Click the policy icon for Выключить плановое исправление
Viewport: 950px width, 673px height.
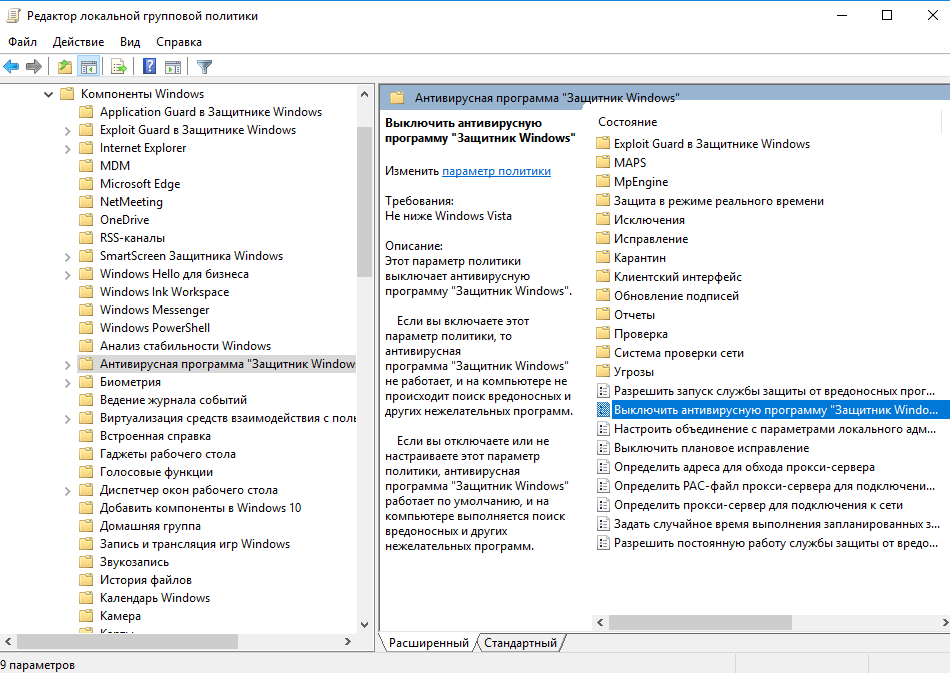(603, 448)
